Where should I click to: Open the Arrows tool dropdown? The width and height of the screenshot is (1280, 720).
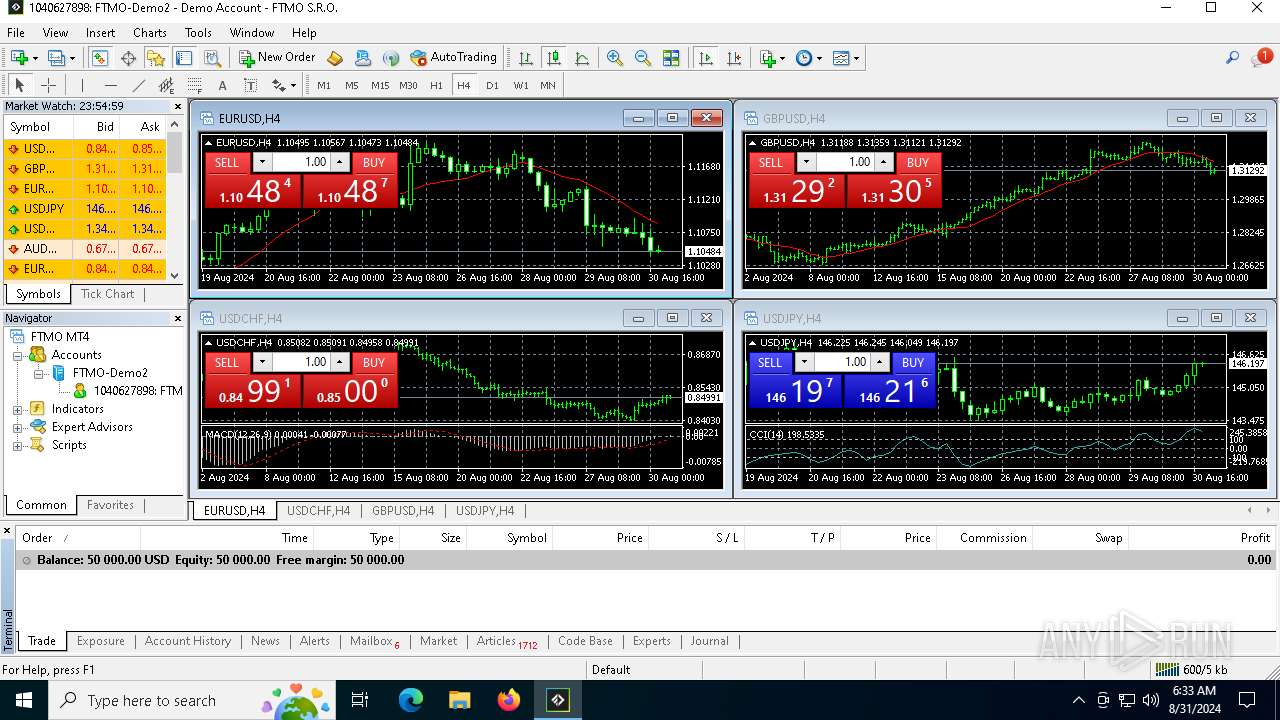pos(292,86)
